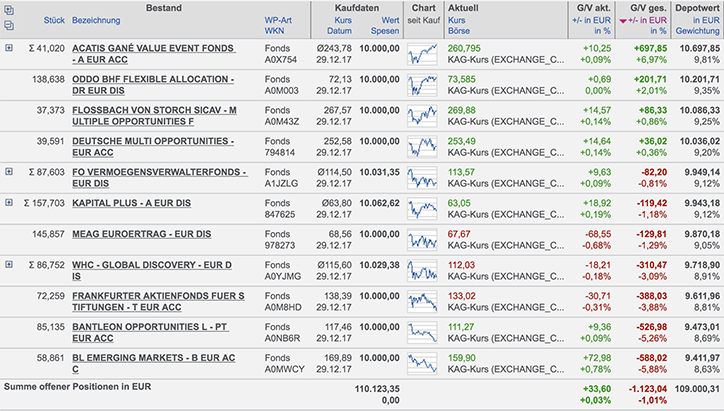Sort by Aktuell Kurs header
The image size is (724, 411).
(457, 20)
